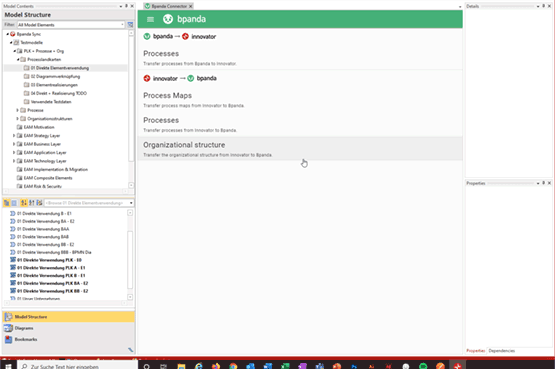This screenshot has height=369, width=555.
Task: Click the alphabetical sort icon in browse toolbar
Action: (x=24, y=203)
